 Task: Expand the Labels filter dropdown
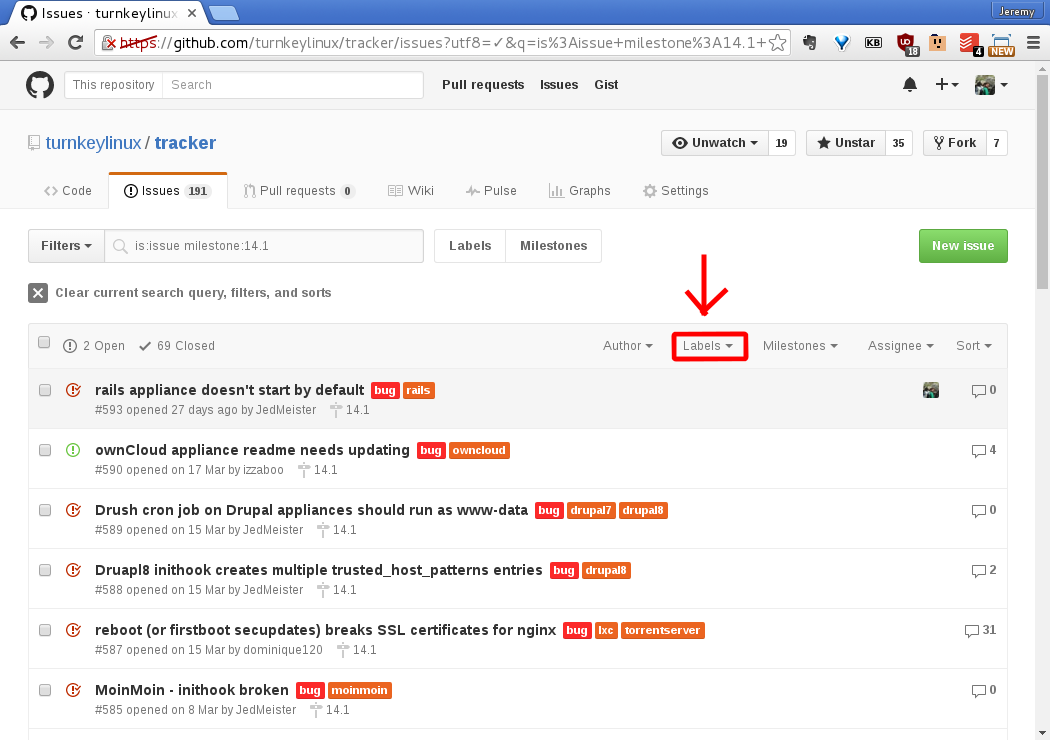coord(709,346)
